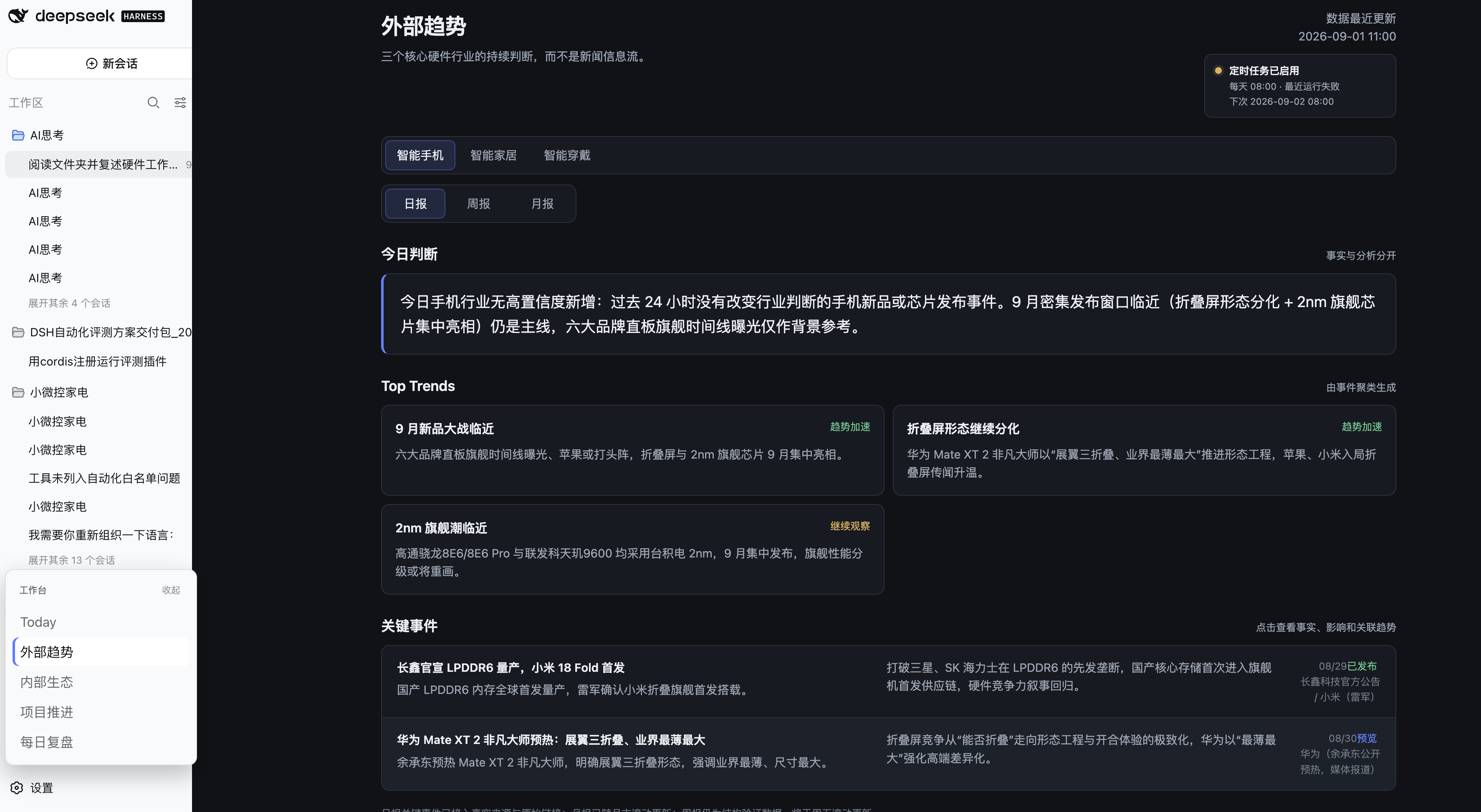
Task: Click 下次 2026-09-02 08:00 schedule line
Action: click(x=1281, y=101)
